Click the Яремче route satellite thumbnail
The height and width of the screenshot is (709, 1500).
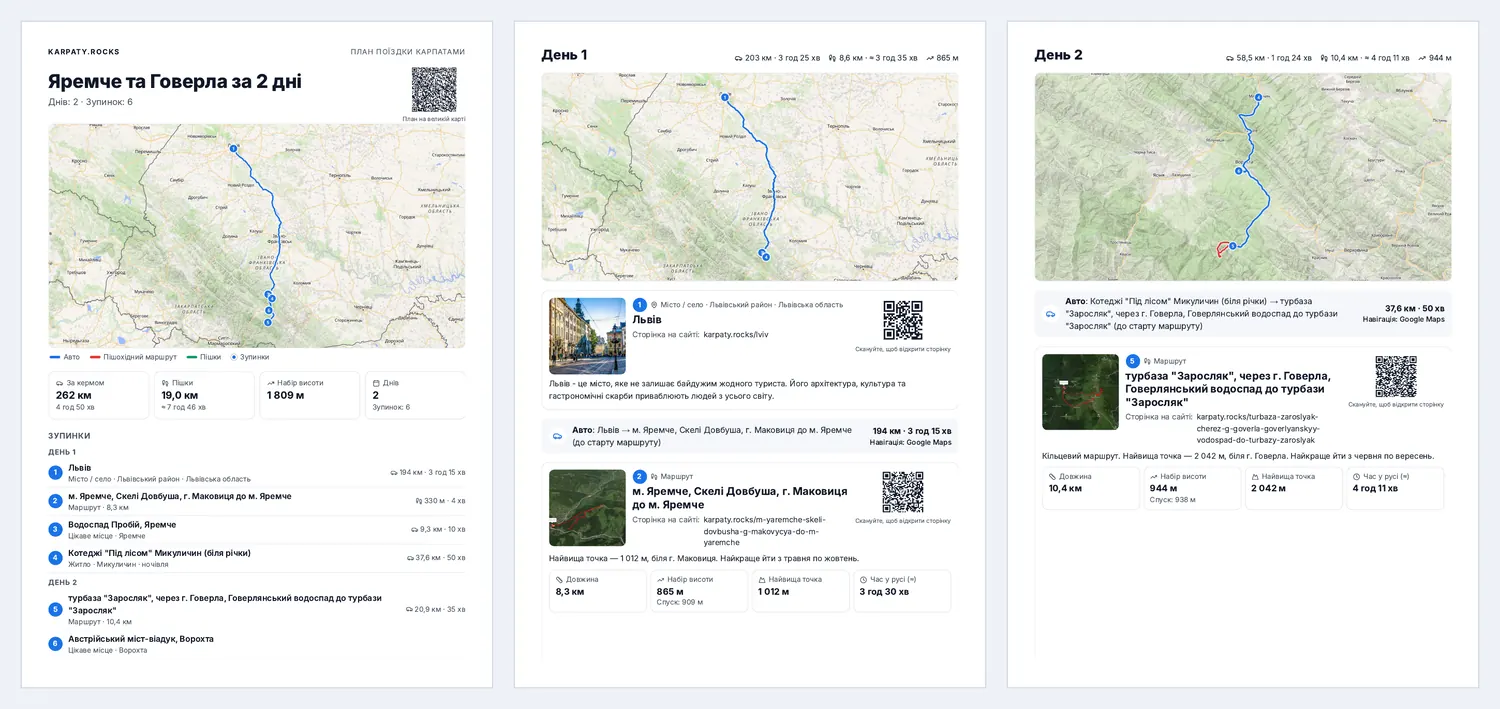587,508
